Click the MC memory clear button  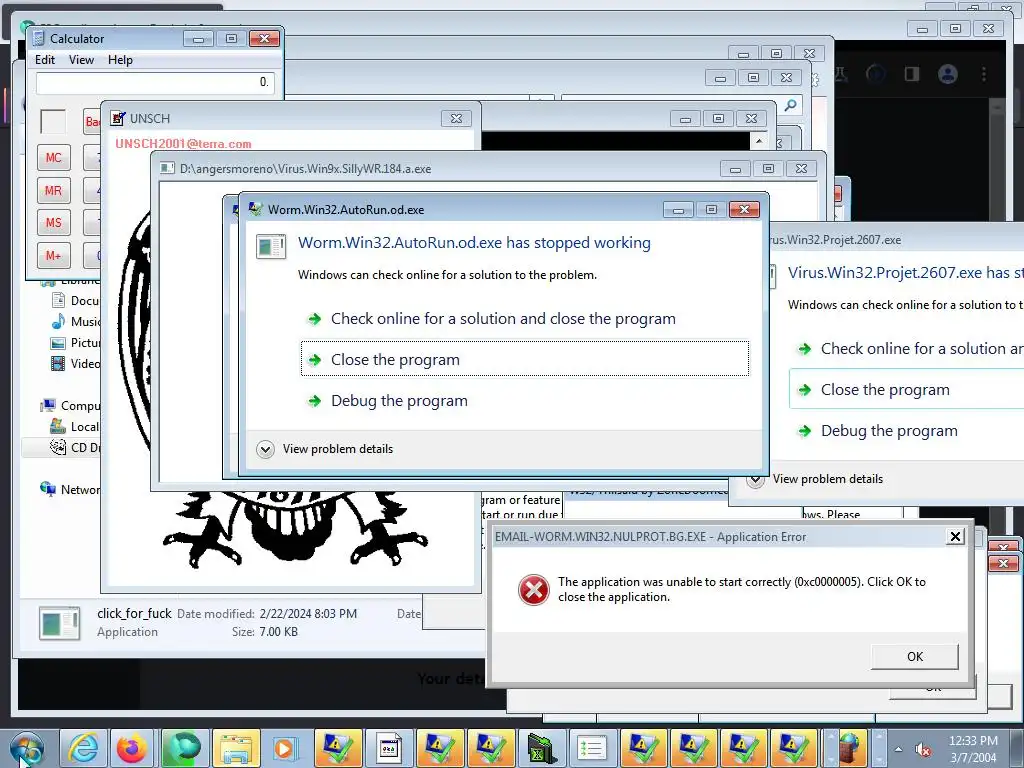(x=54, y=157)
